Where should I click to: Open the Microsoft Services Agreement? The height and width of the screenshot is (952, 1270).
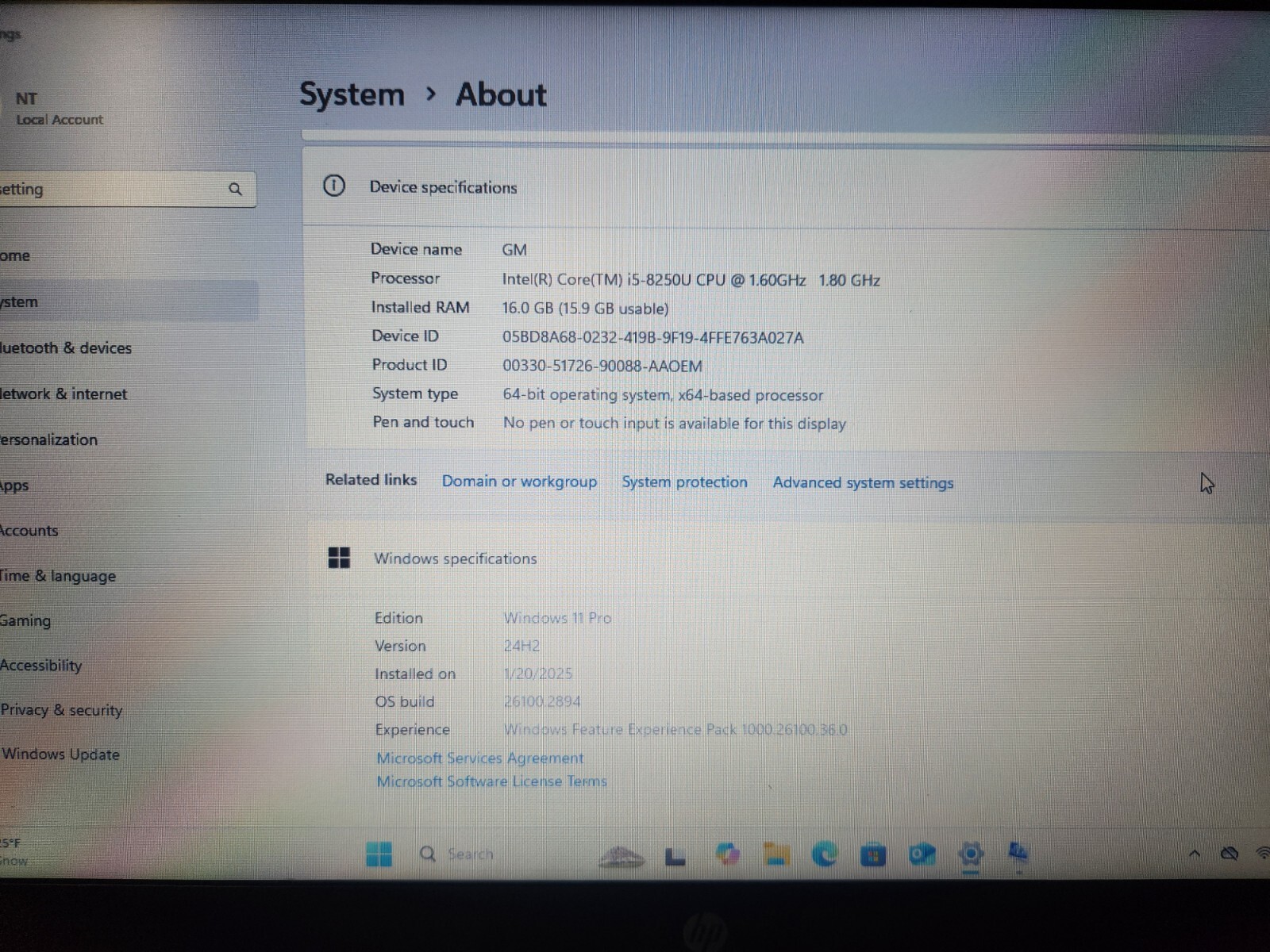[x=479, y=758]
